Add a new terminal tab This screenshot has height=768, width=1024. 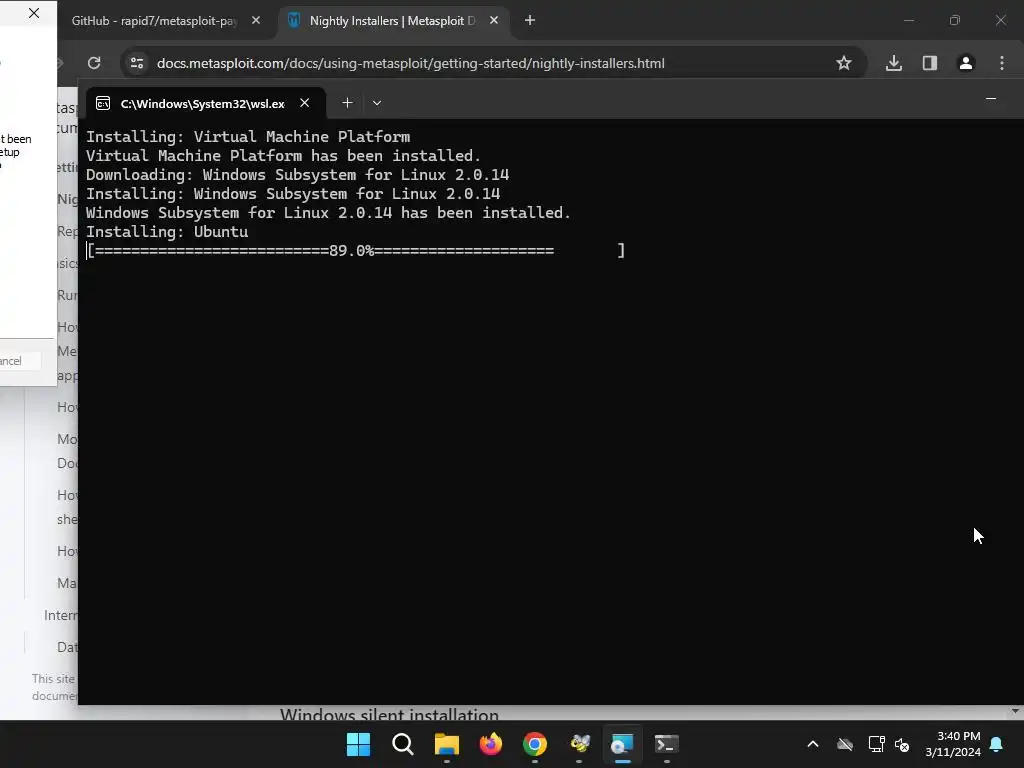click(x=347, y=103)
